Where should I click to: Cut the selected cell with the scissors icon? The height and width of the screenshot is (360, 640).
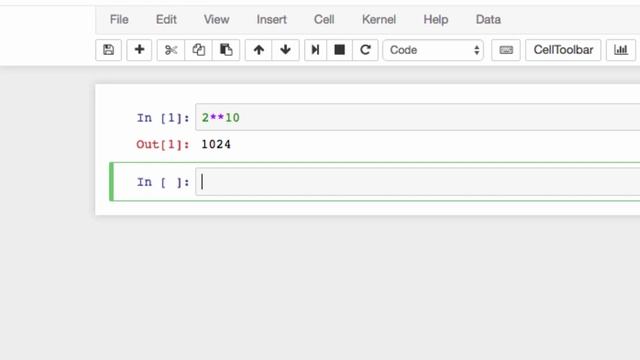(171, 50)
